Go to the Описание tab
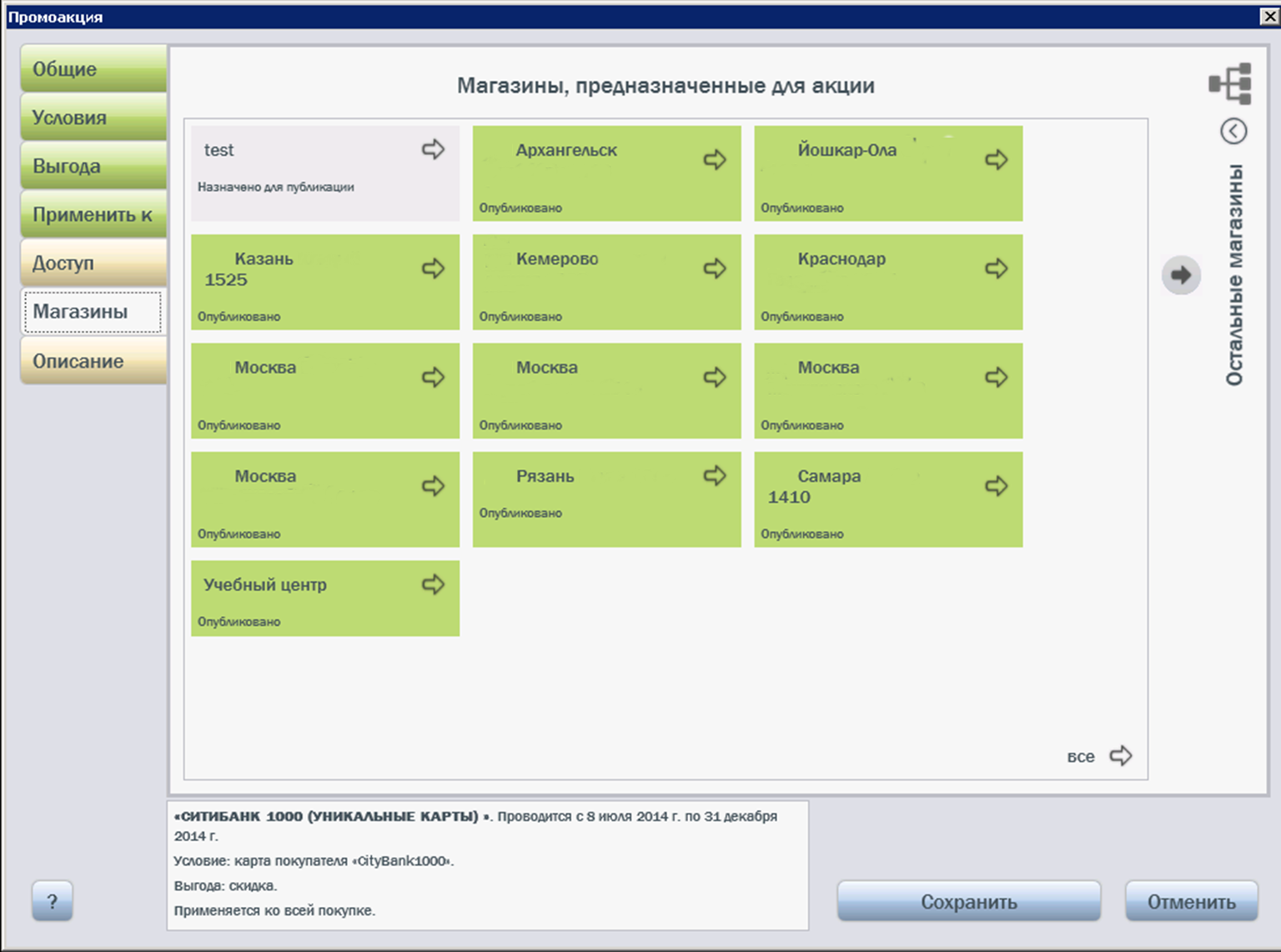Screen dimensions: 1281x952 click(x=93, y=360)
